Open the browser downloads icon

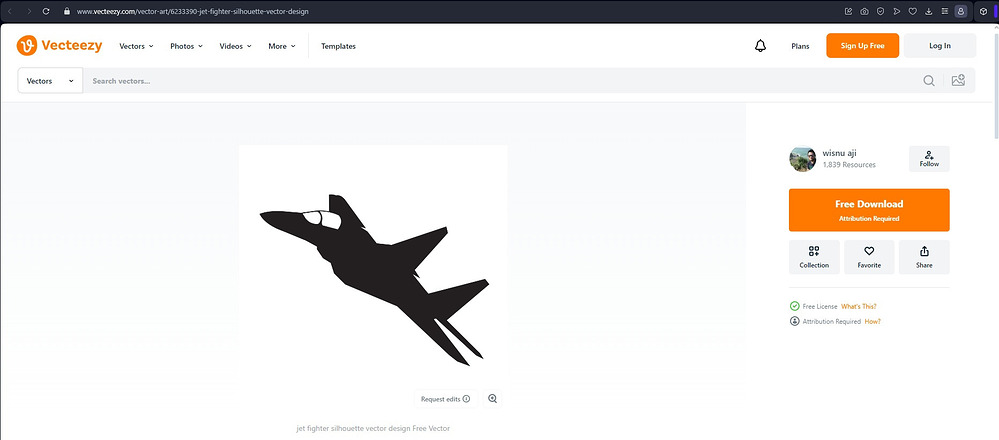[x=929, y=11]
